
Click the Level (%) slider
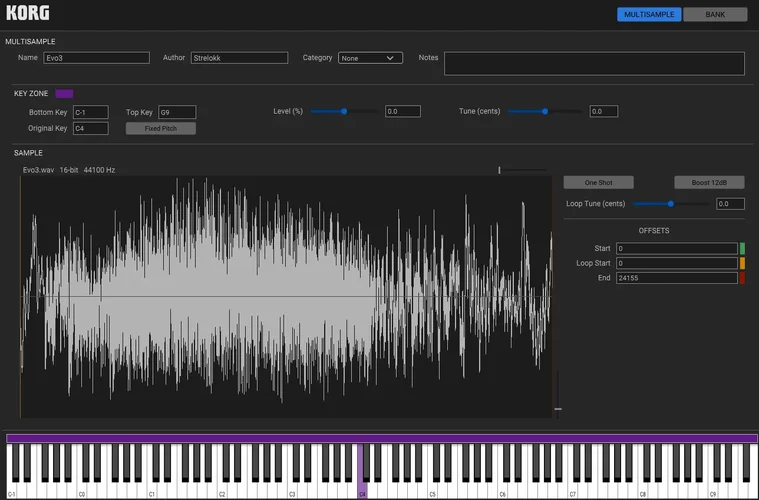(x=344, y=111)
